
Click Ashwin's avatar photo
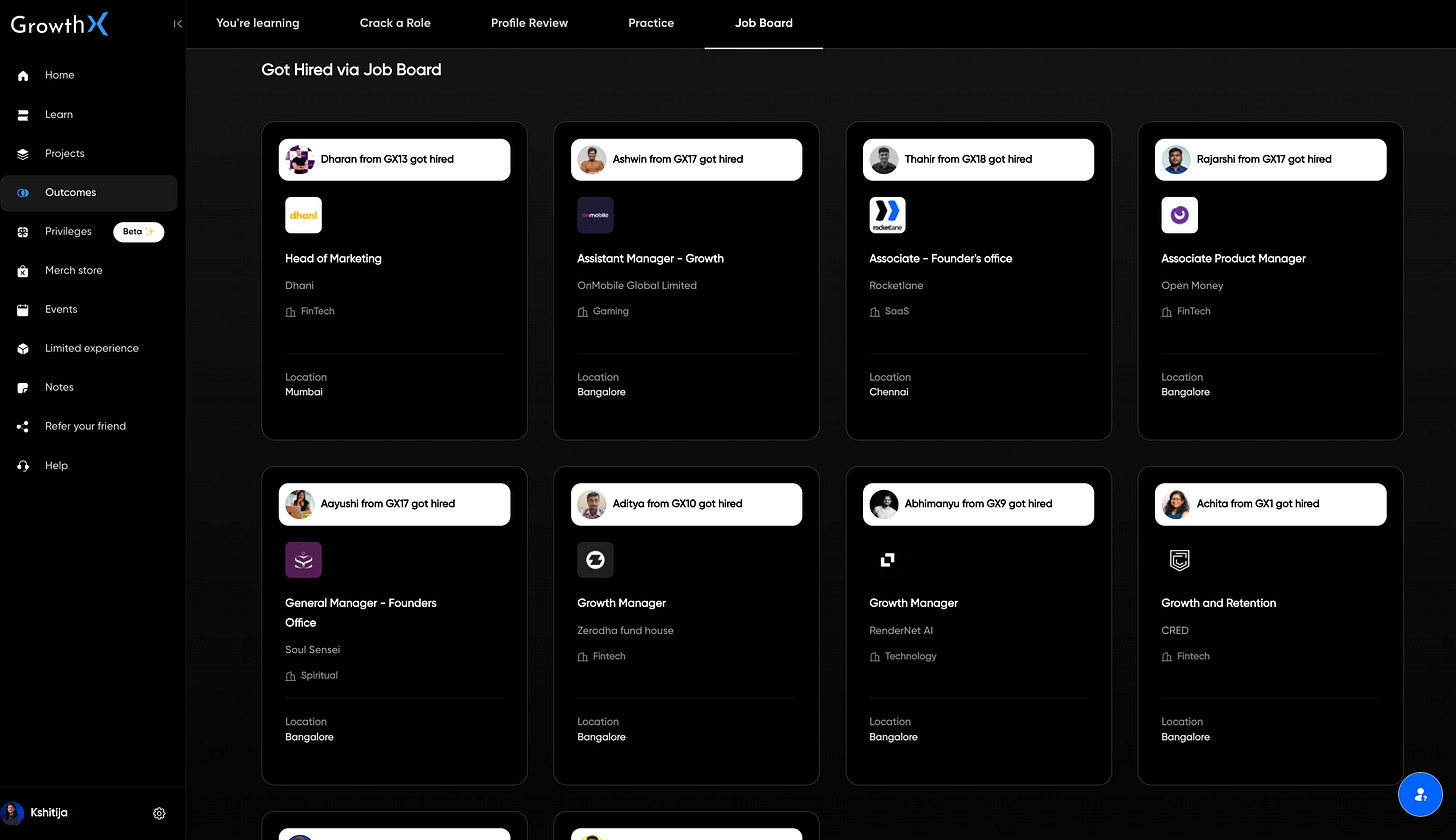592,159
